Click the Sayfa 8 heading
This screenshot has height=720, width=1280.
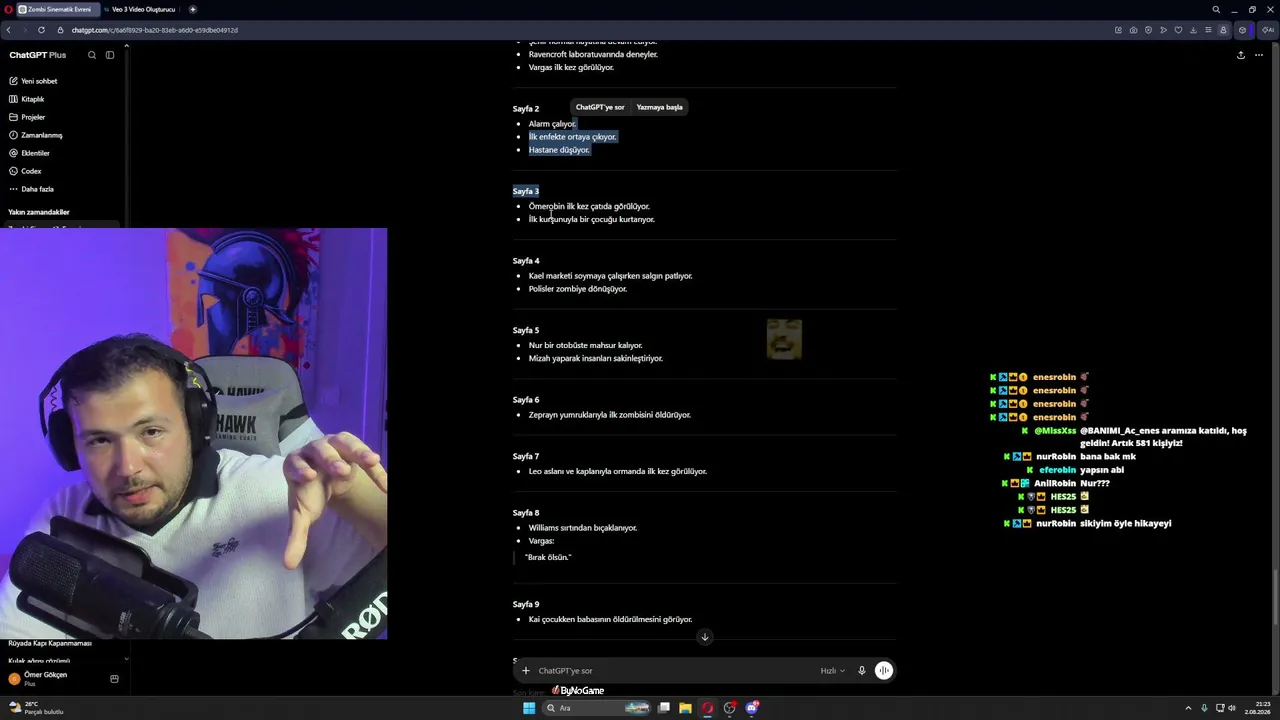tap(526, 513)
